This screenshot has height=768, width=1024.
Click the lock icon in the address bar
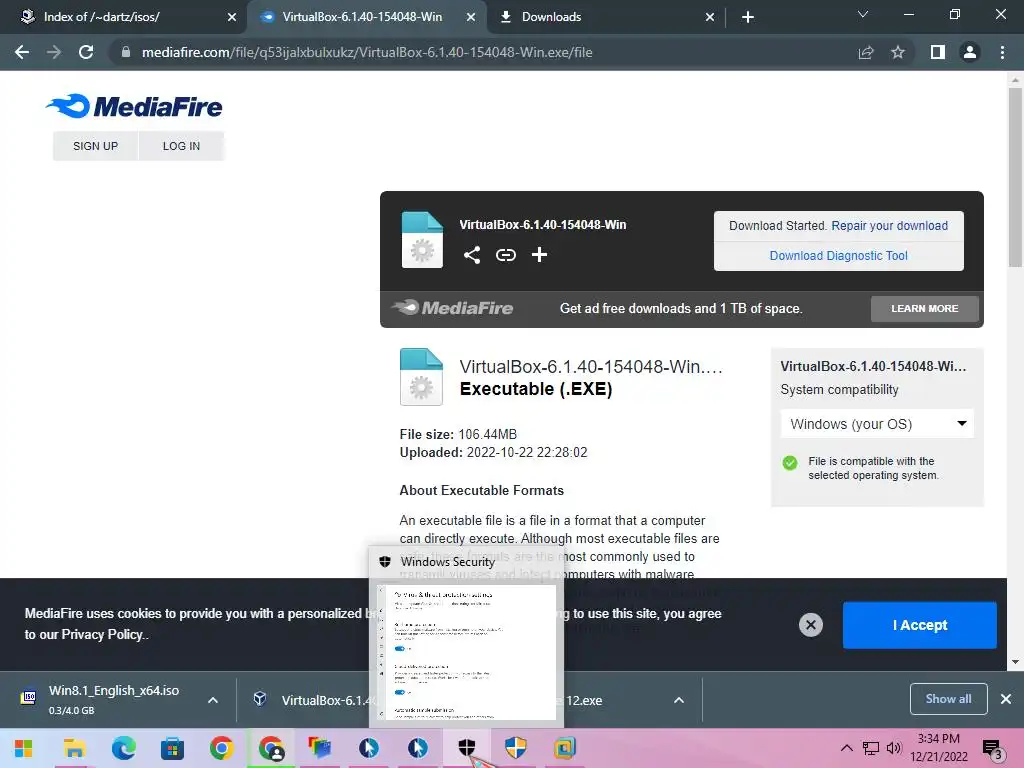[126, 52]
